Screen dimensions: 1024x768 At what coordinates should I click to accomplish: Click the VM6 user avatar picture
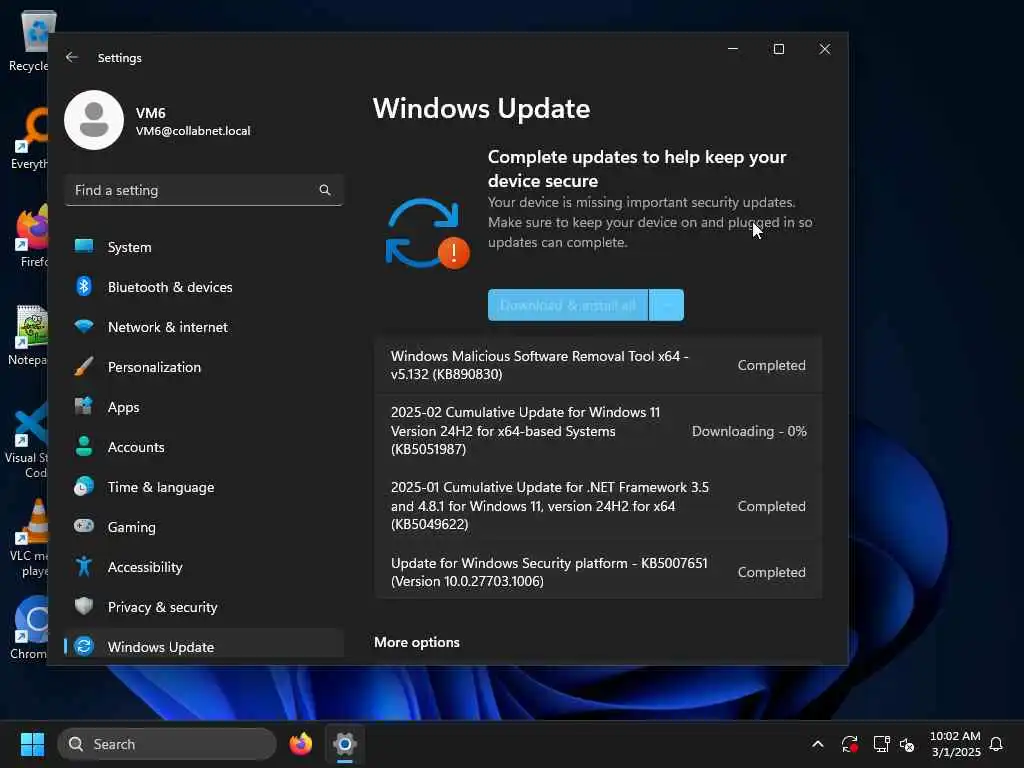tap(94, 120)
